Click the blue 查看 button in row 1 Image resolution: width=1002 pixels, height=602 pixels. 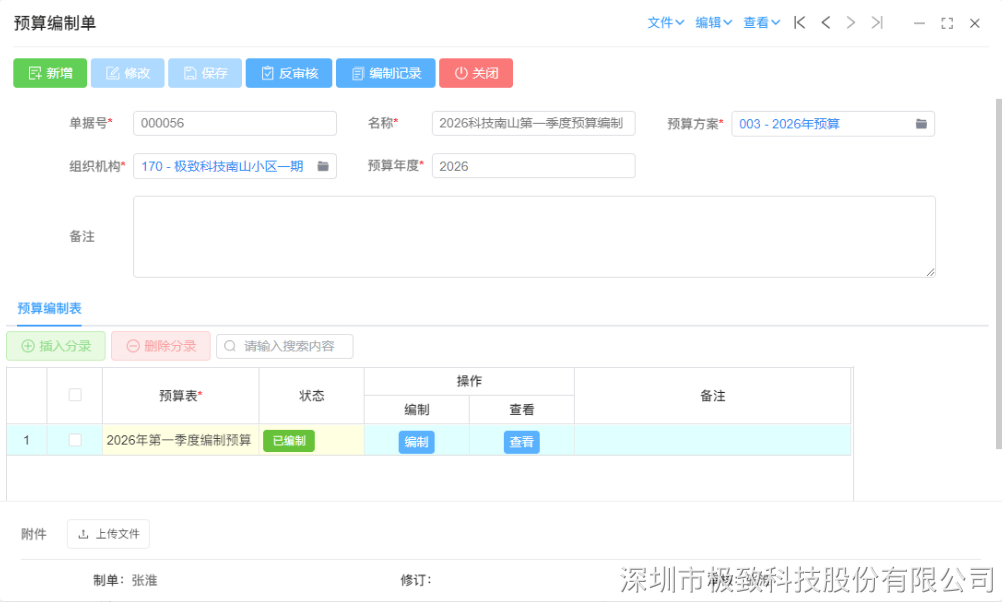click(521, 442)
